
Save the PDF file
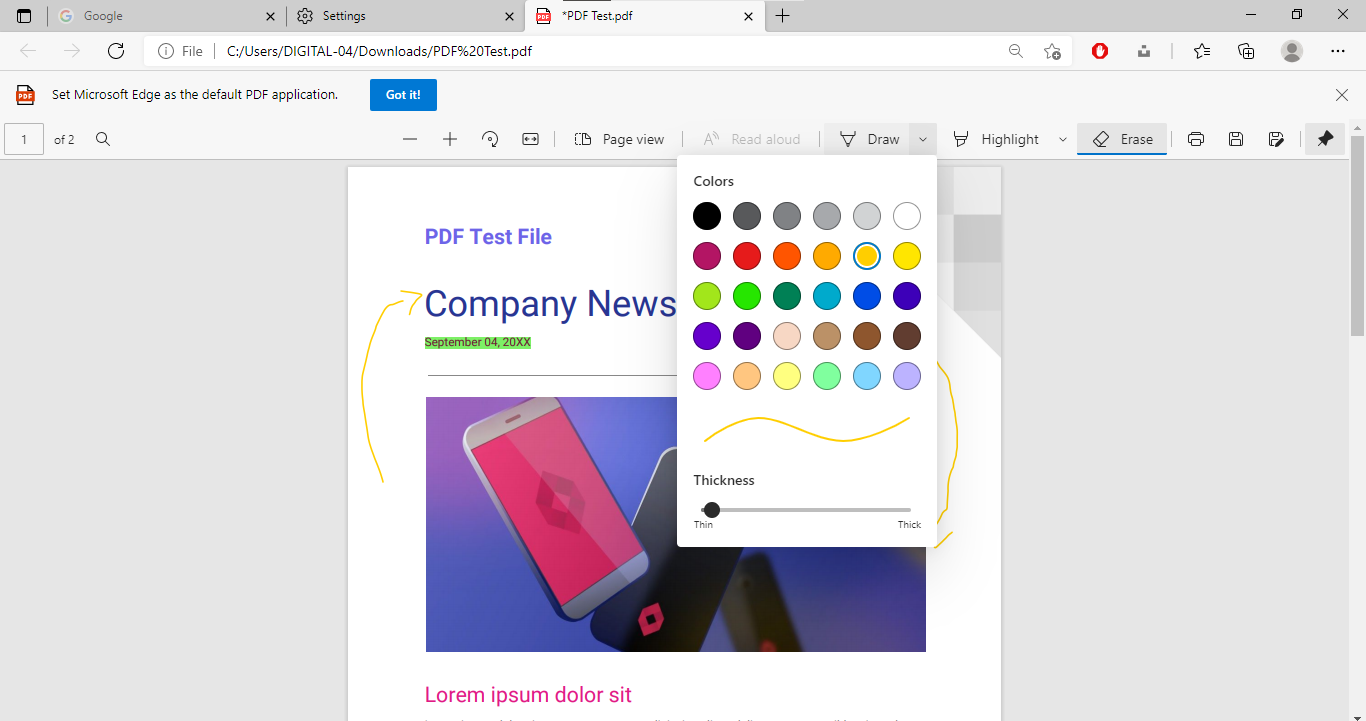[x=1236, y=139]
